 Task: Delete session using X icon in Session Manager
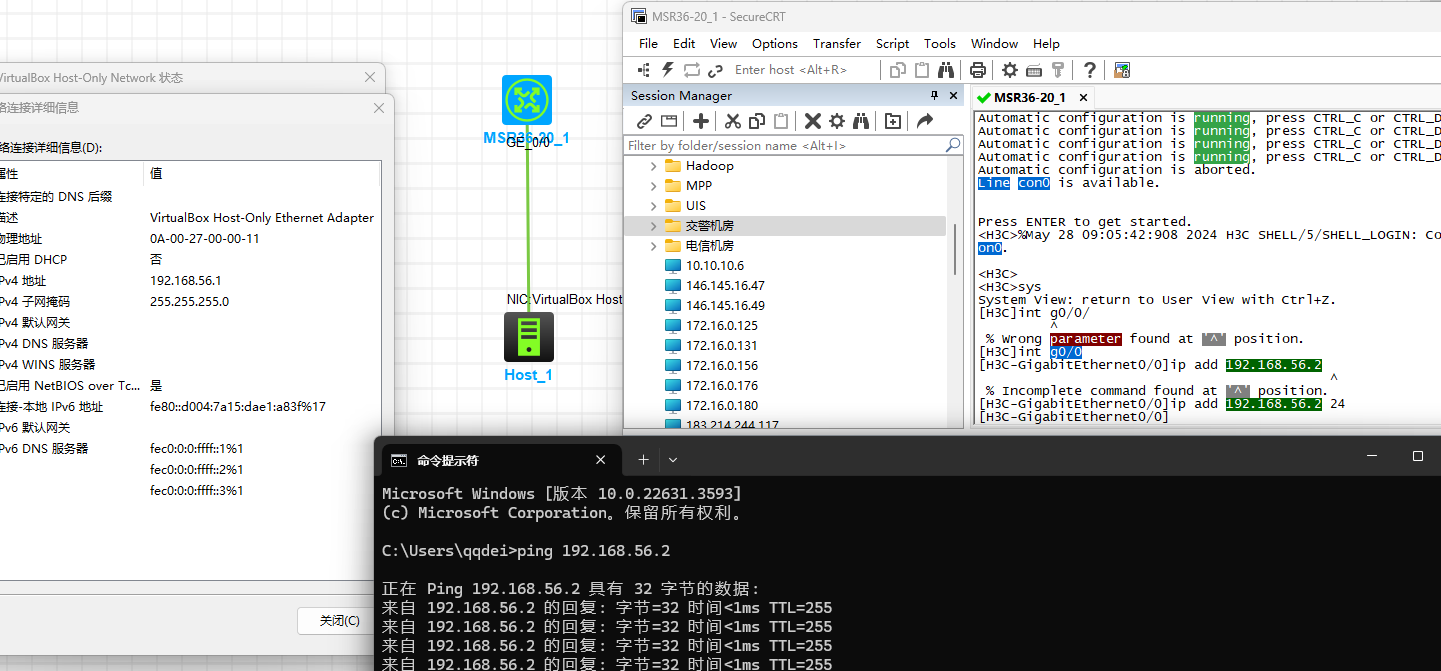tap(812, 121)
